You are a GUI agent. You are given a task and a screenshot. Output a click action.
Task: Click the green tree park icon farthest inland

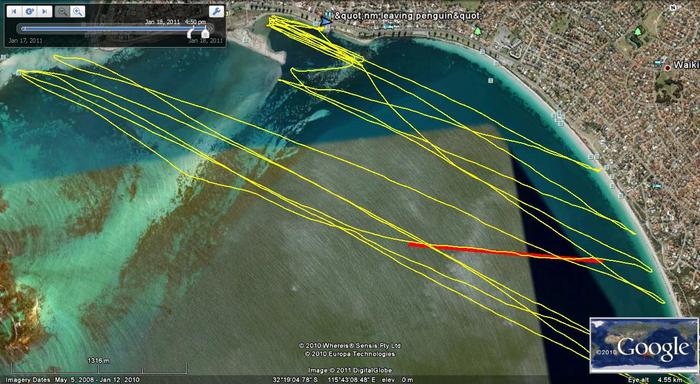[638, 31]
